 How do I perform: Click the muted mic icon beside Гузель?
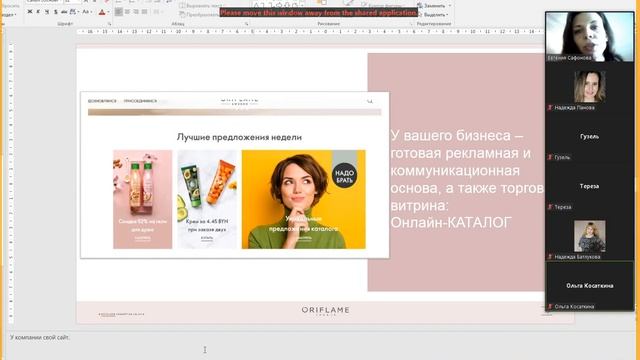click(550, 157)
